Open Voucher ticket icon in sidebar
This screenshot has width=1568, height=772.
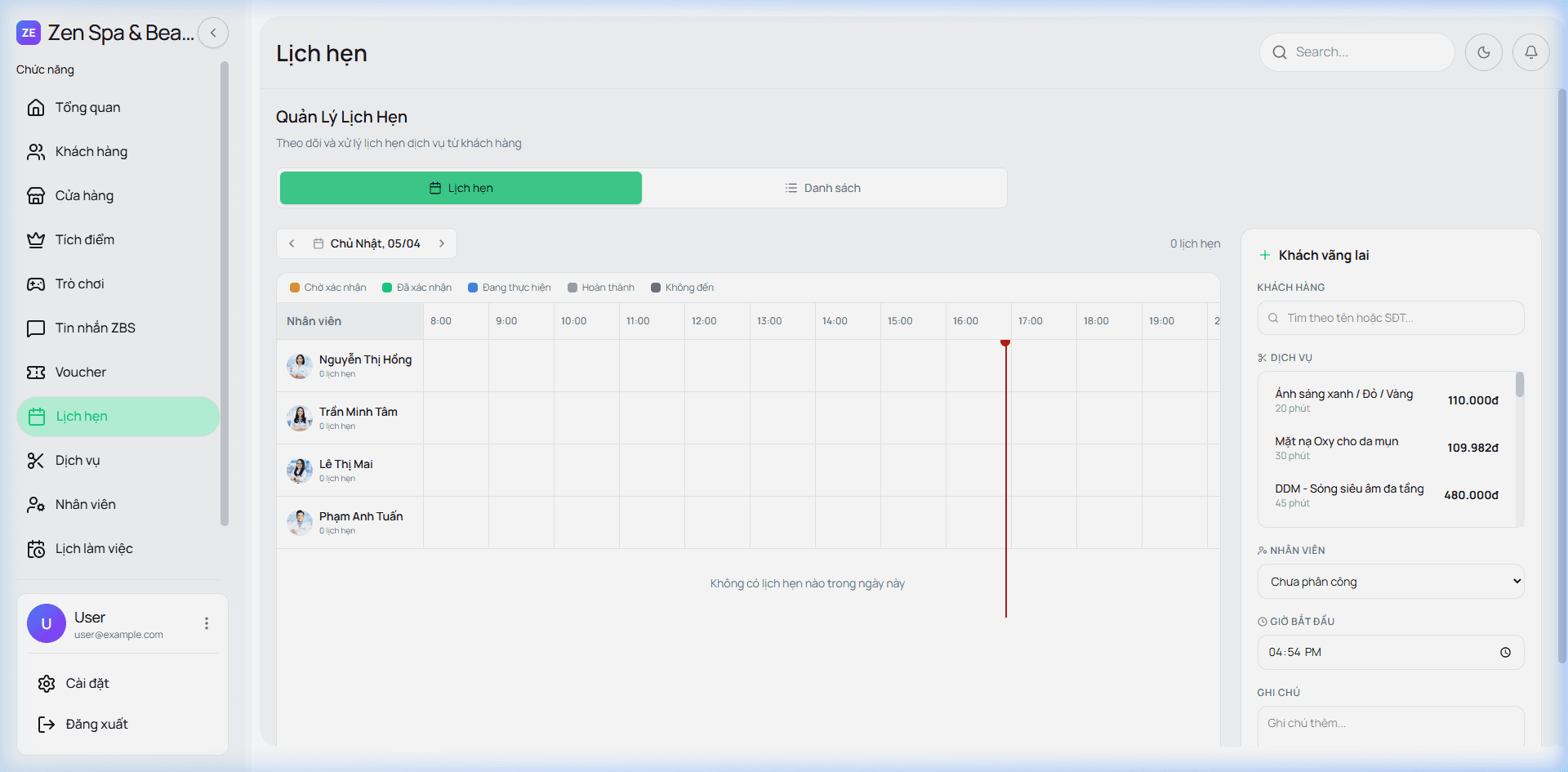coord(36,373)
